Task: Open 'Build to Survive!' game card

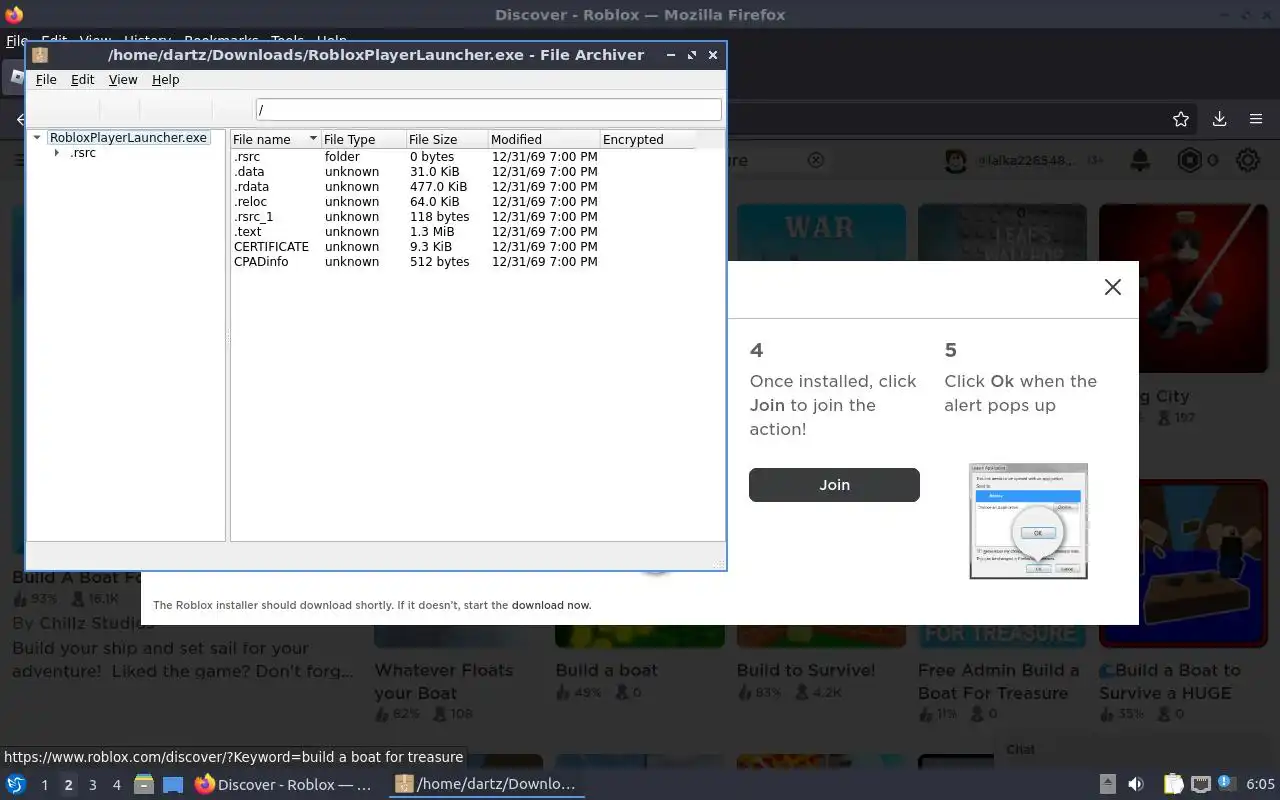Action: pyautogui.click(x=806, y=670)
